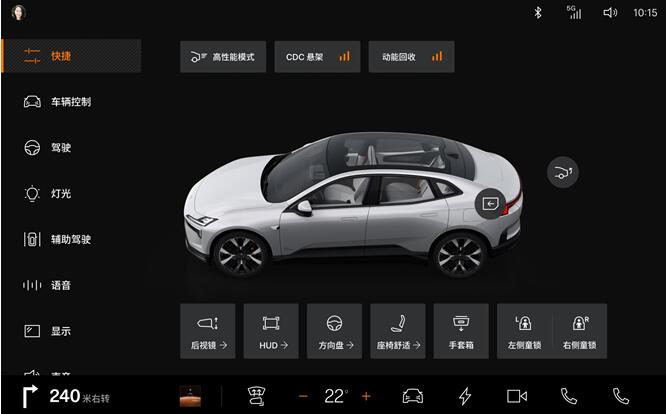This screenshot has height=414, width=666.
Task: Open the vehicle icon in bottom bar
Action: [412, 396]
